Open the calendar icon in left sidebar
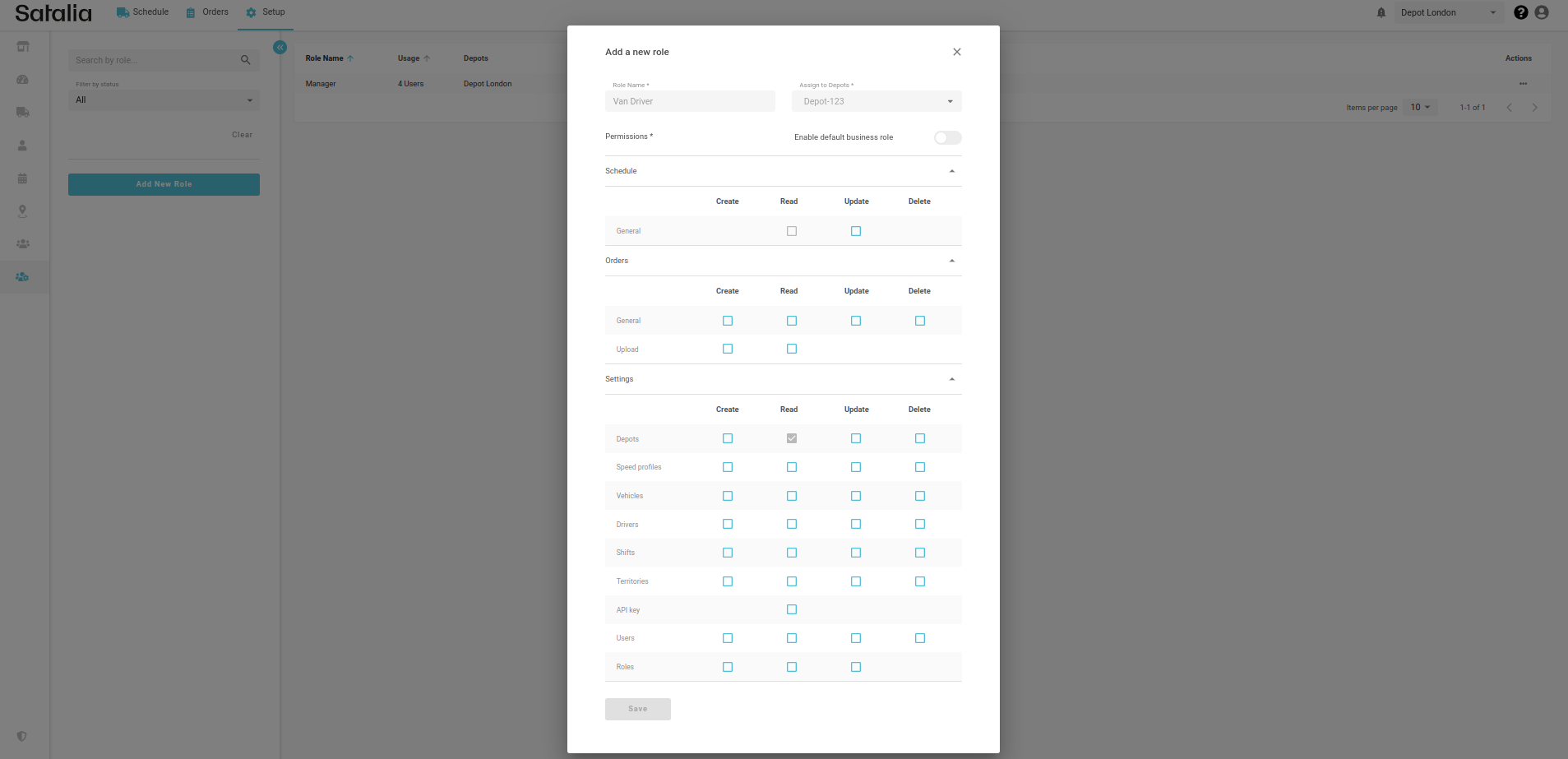Screen dimensions: 1568x759 [23, 178]
